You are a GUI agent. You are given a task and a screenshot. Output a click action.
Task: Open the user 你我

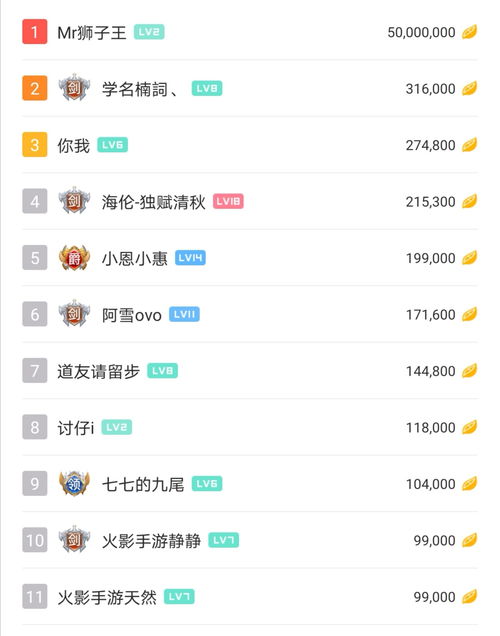(73, 145)
